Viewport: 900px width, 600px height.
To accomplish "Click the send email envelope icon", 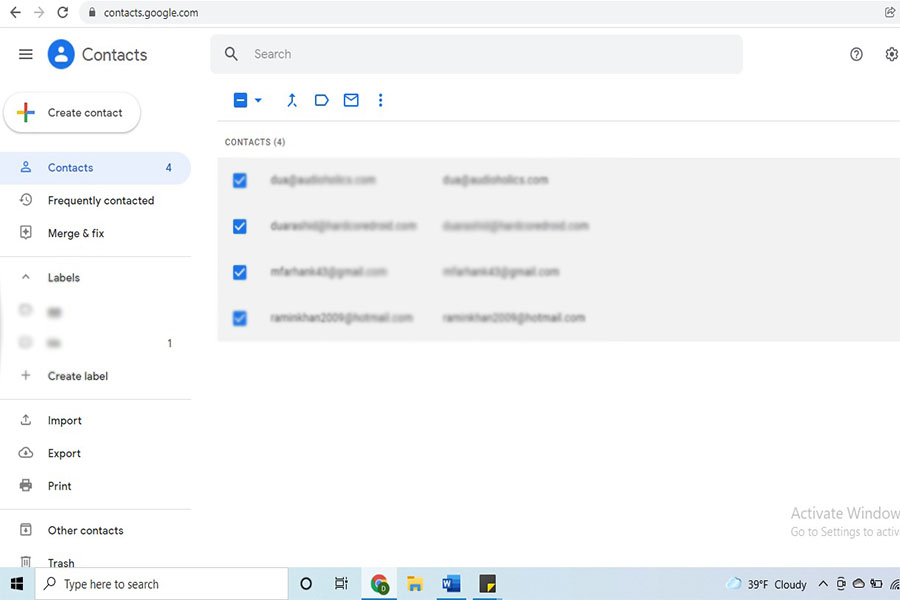I will pyautogui.click(x=351, y=100).
